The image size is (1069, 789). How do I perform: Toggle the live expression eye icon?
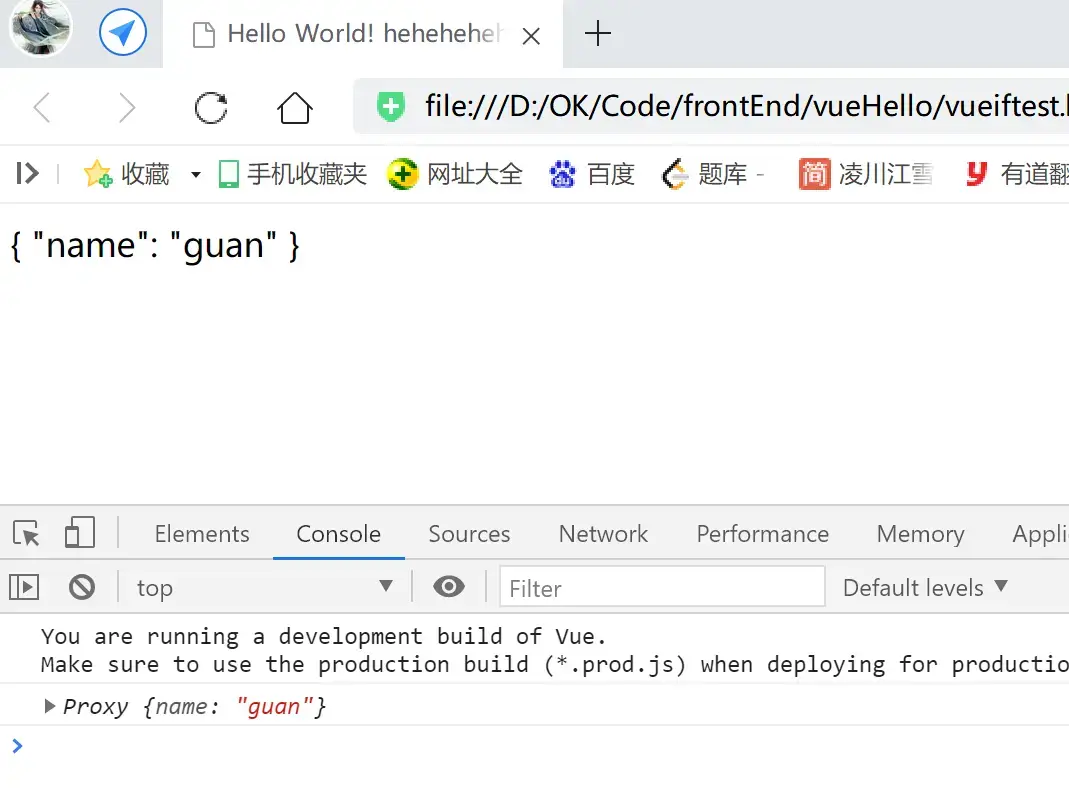click(x=449, y=586)
